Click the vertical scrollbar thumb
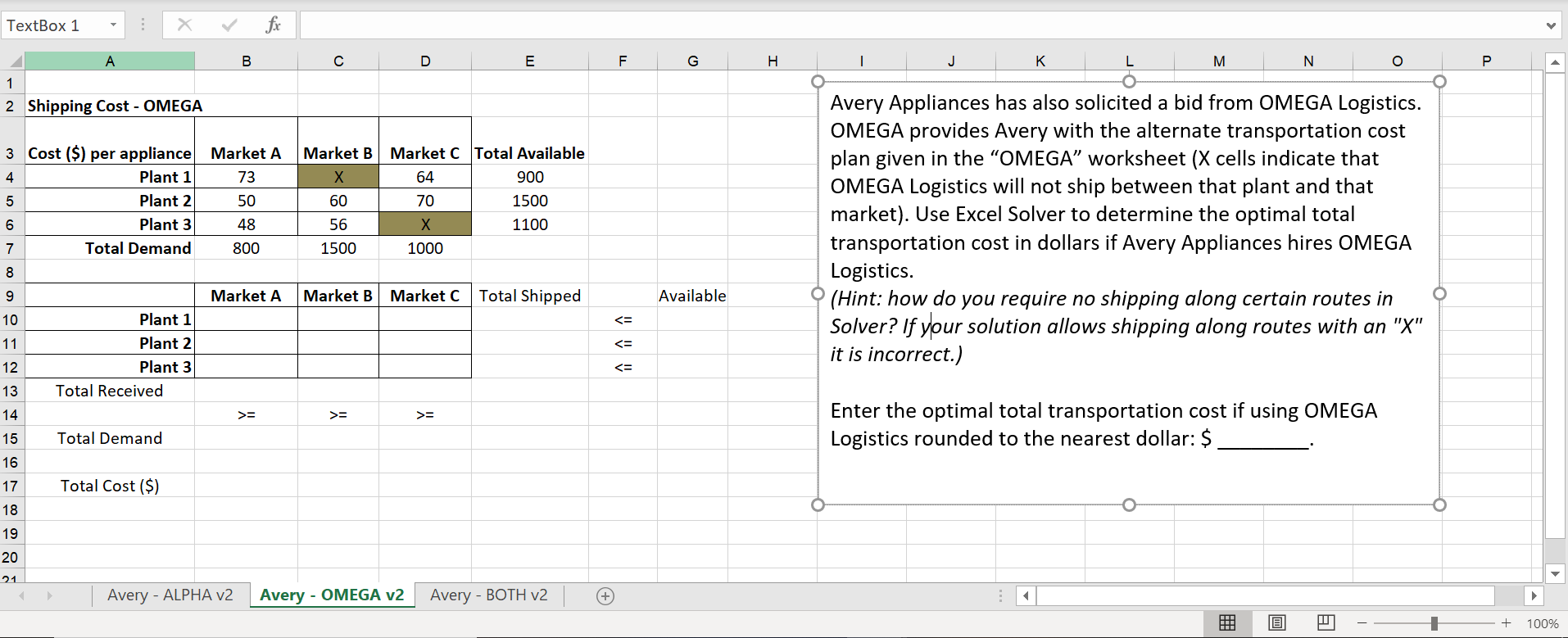 point(1555,305)
